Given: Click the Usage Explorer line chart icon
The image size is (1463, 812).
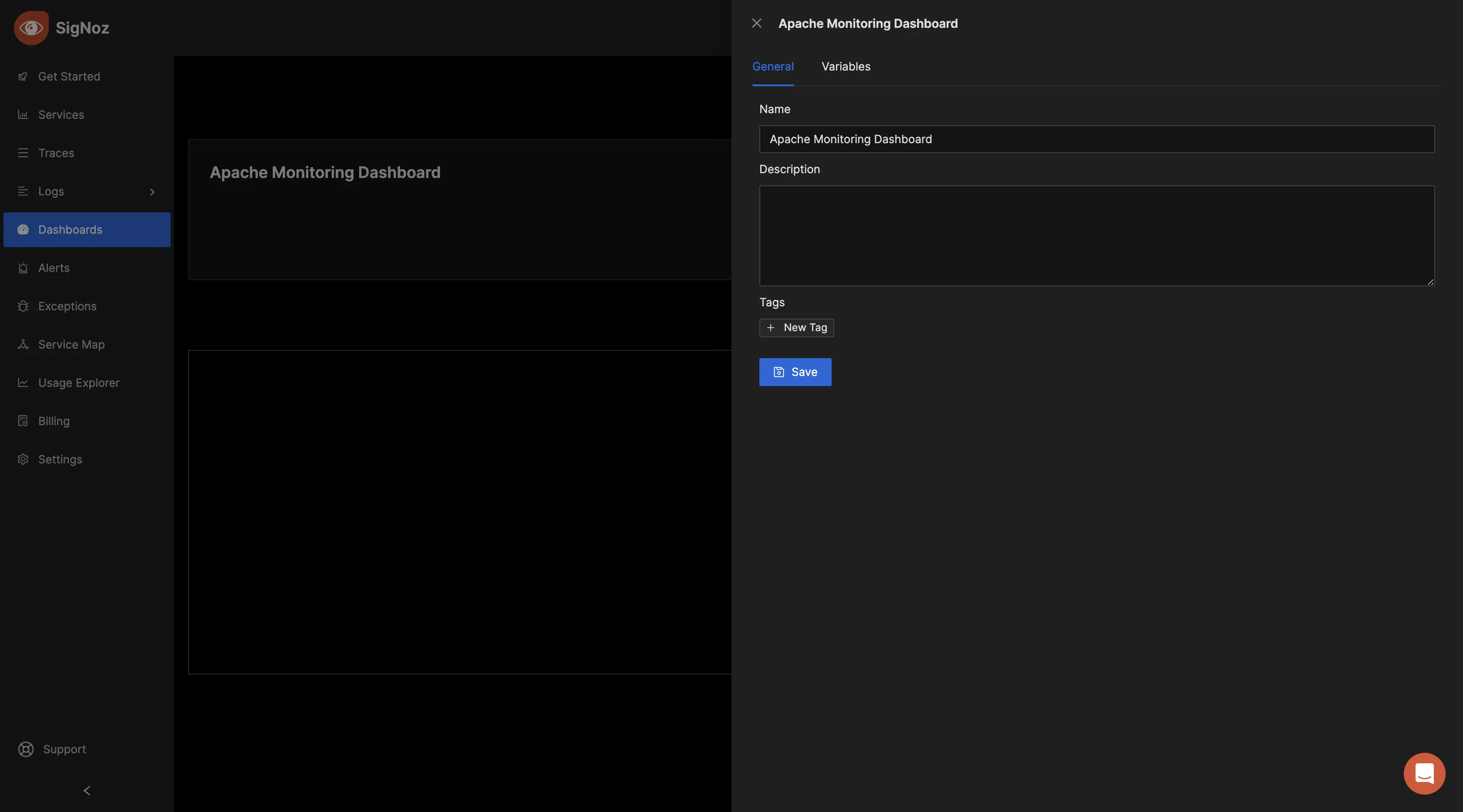Looking at the screenshot, I should (23, 383).
